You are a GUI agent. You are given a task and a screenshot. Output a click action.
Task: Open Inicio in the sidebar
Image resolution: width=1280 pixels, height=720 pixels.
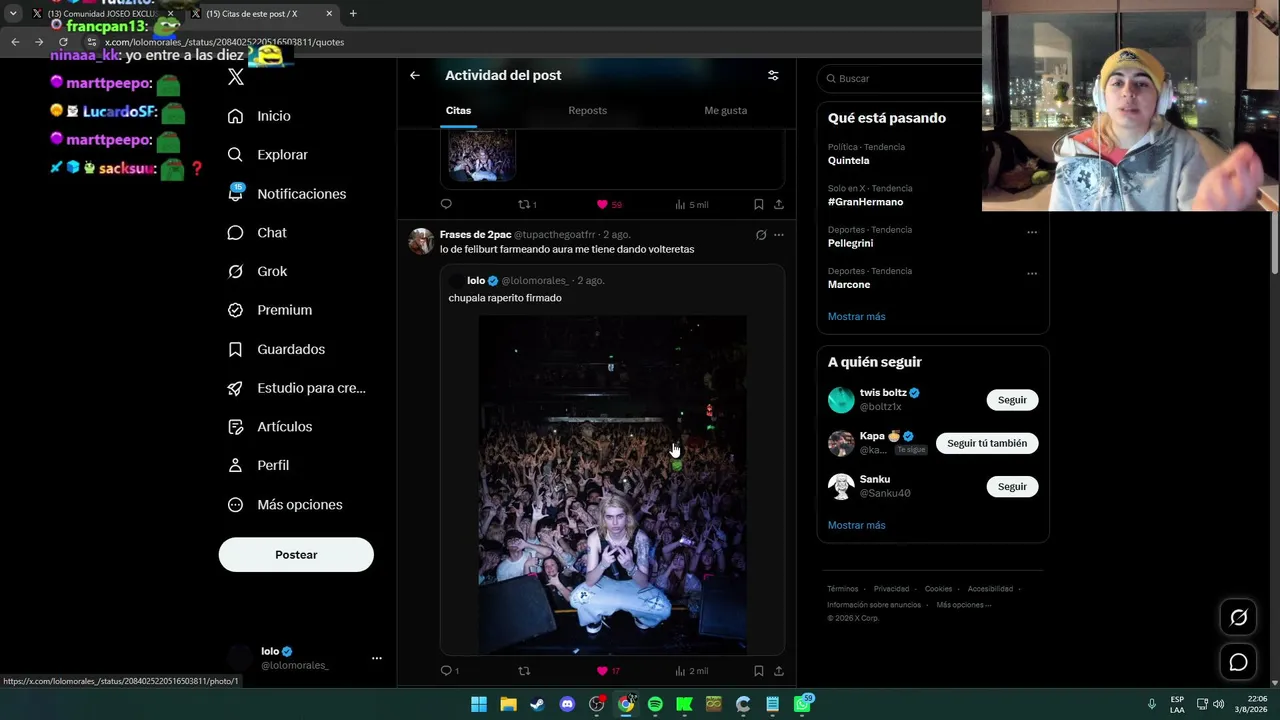(x=259, y=116)
